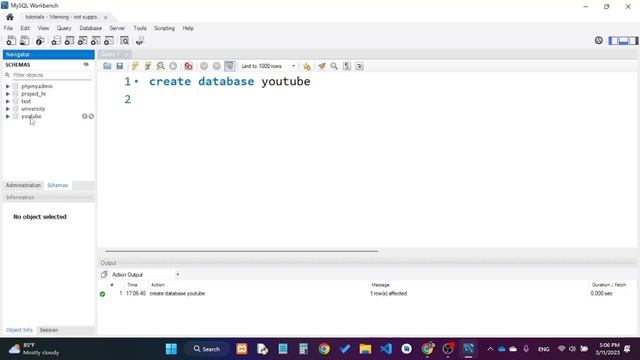Execute the query with the lightning bolt
Screen dimensions: 640x360
click(x=135, y=66)
